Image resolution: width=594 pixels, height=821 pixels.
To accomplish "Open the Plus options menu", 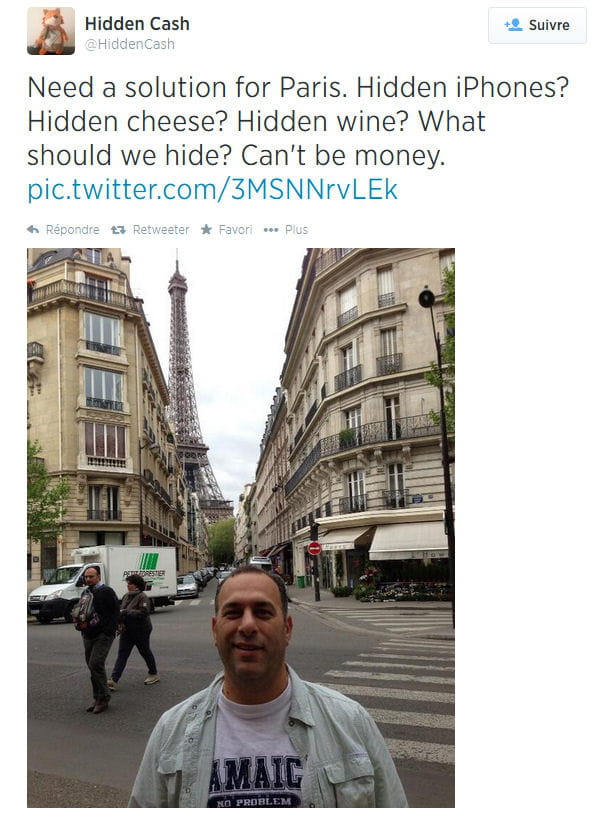I will pos(296,230).
